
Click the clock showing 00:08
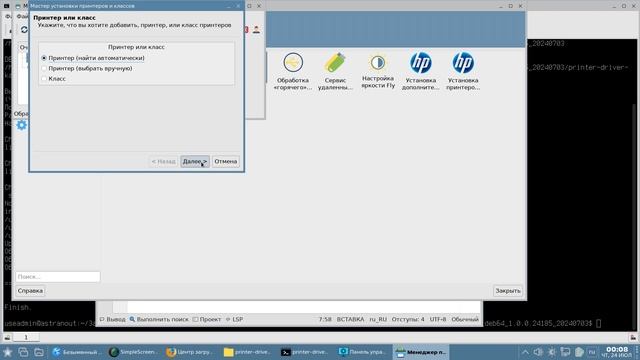coord(617,352)
